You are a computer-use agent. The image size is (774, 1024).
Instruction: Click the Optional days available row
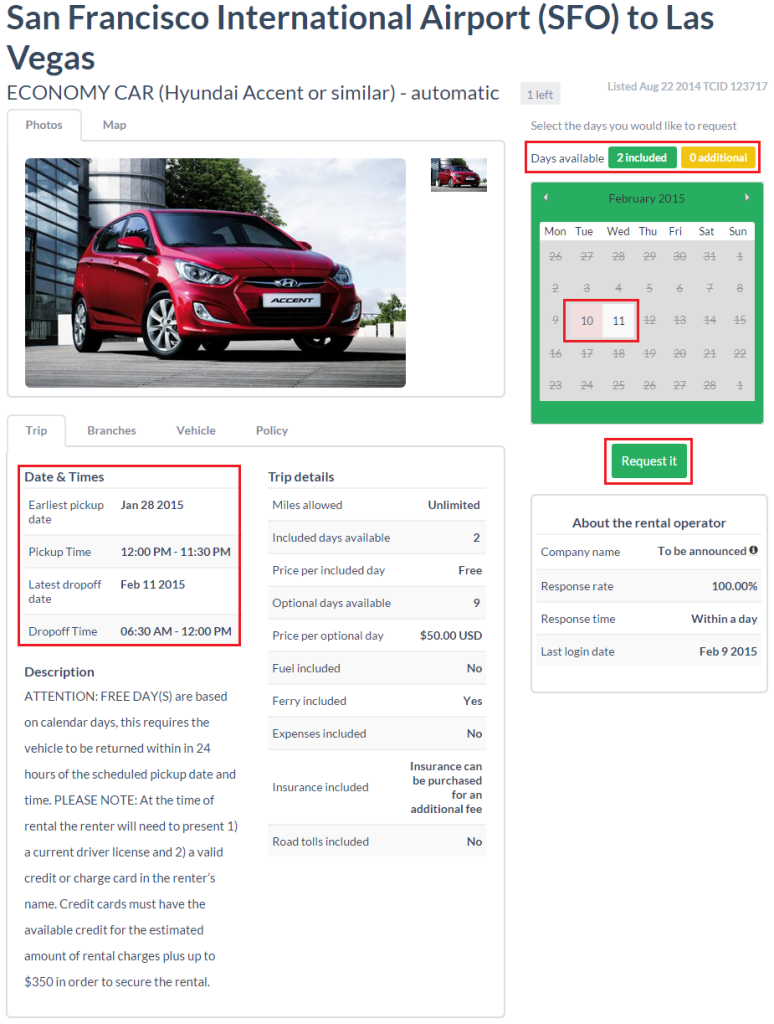click(377, 603)
